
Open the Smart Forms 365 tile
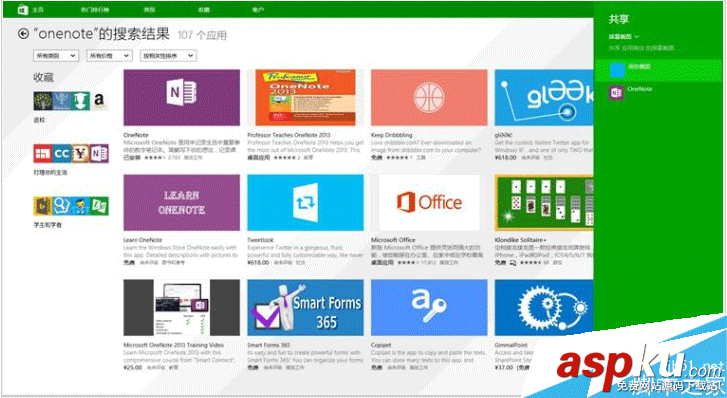pyautogui.click(x=306, y=308)
